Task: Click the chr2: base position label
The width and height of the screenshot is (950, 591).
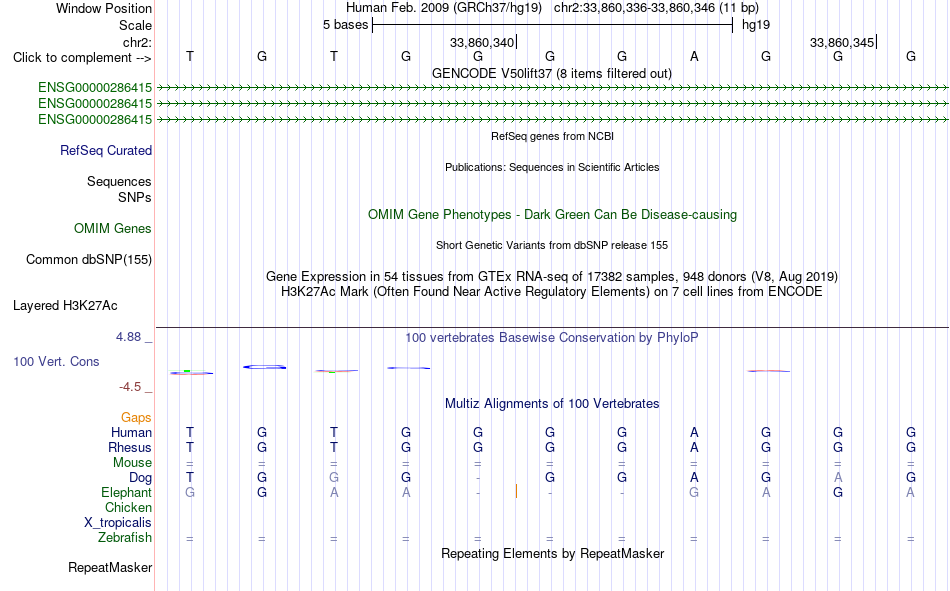Action: (x=138, y=42)
